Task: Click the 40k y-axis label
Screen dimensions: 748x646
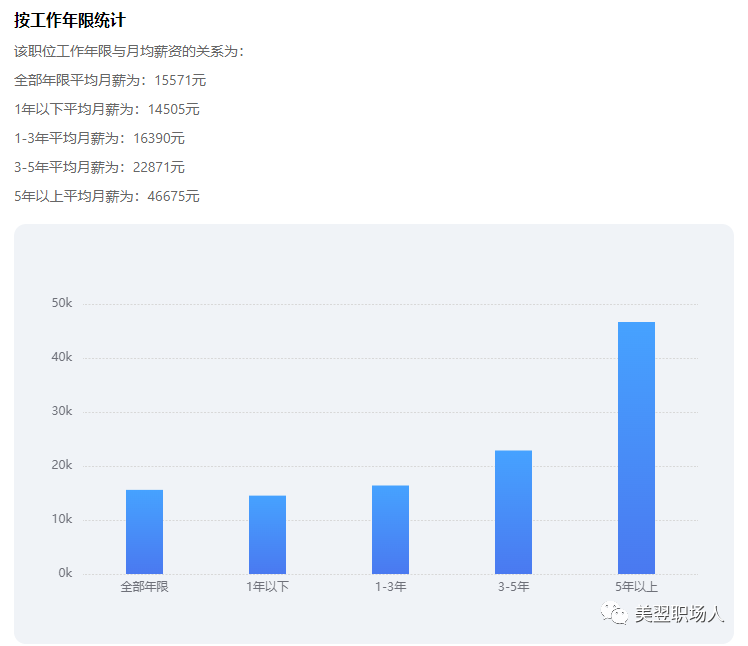Action: click(x=62, y=357)
